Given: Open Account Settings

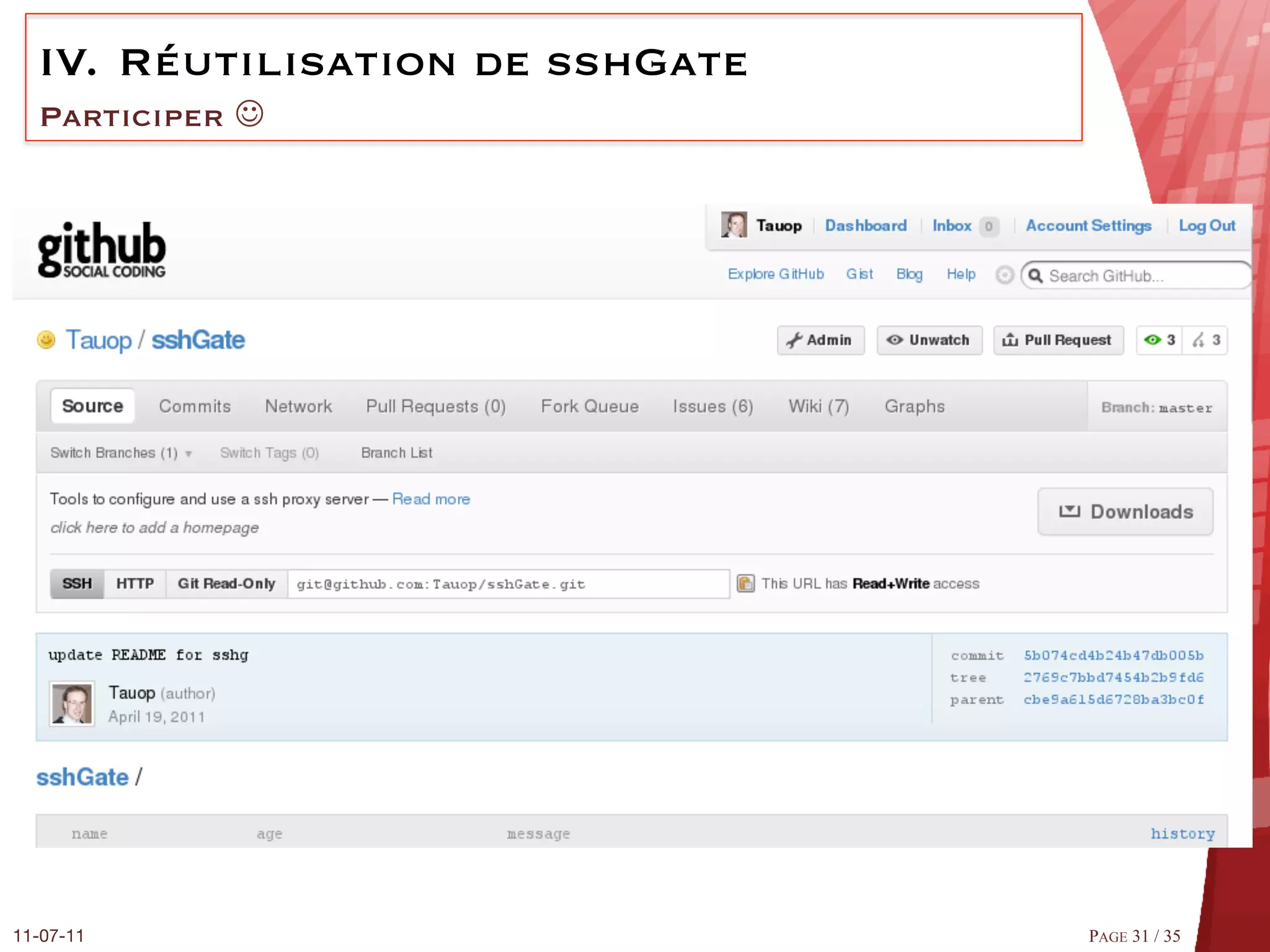Looking at the screenshot, I should pos(1088,226).
